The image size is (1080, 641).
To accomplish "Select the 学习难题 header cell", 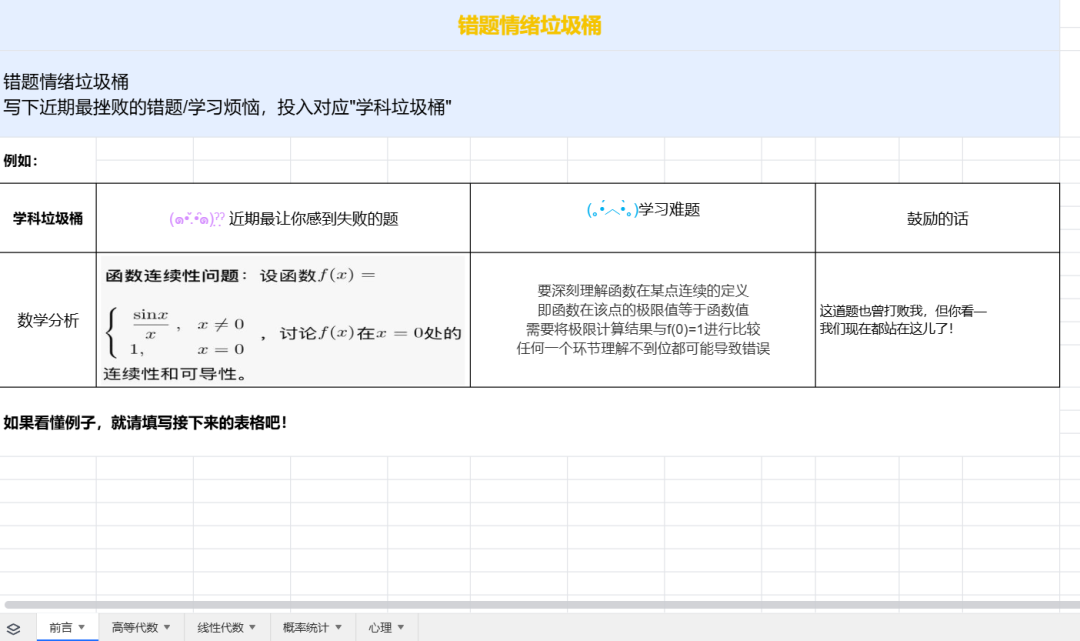I will tap(642, 210).
